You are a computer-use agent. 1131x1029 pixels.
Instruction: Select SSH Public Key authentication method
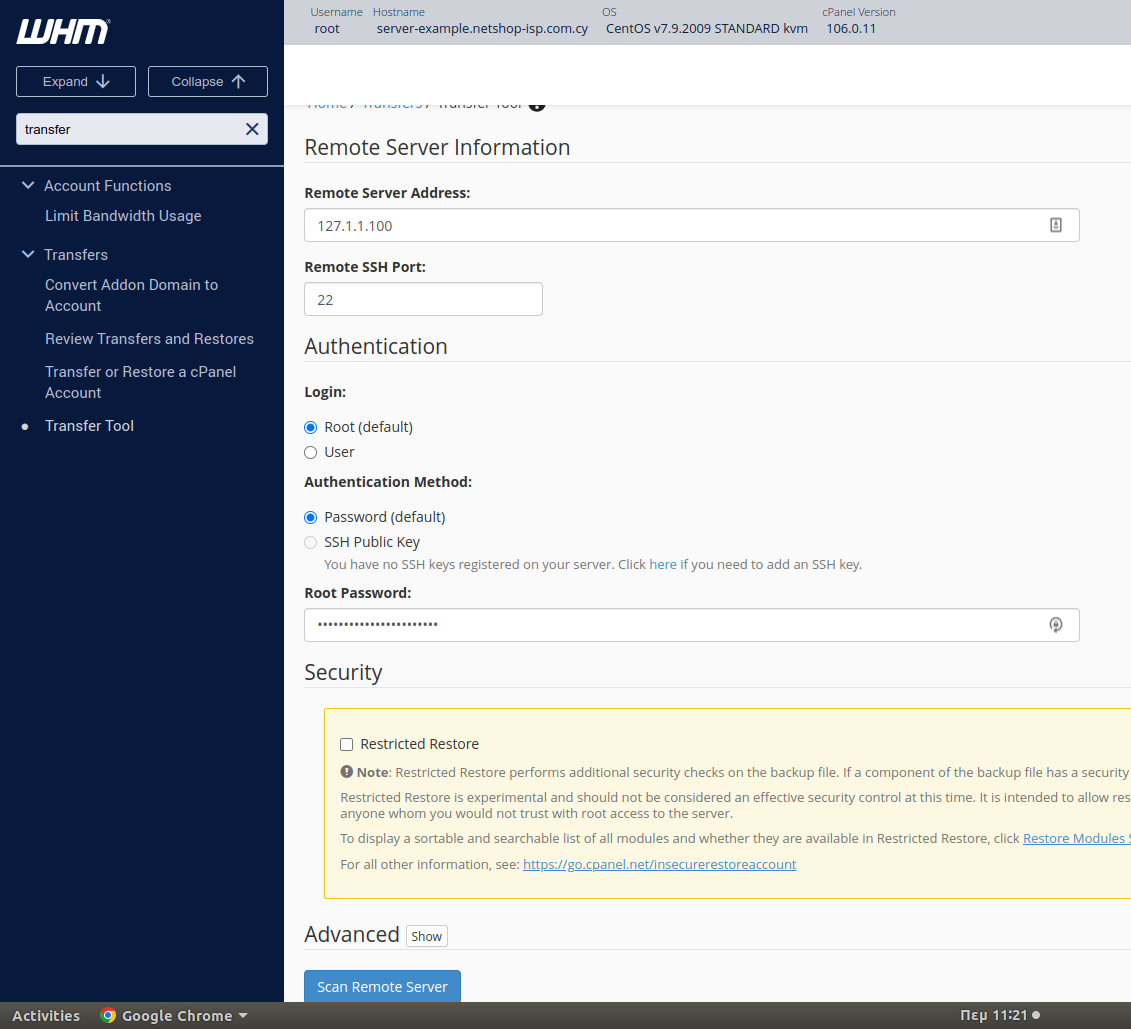tap(311, 542)
